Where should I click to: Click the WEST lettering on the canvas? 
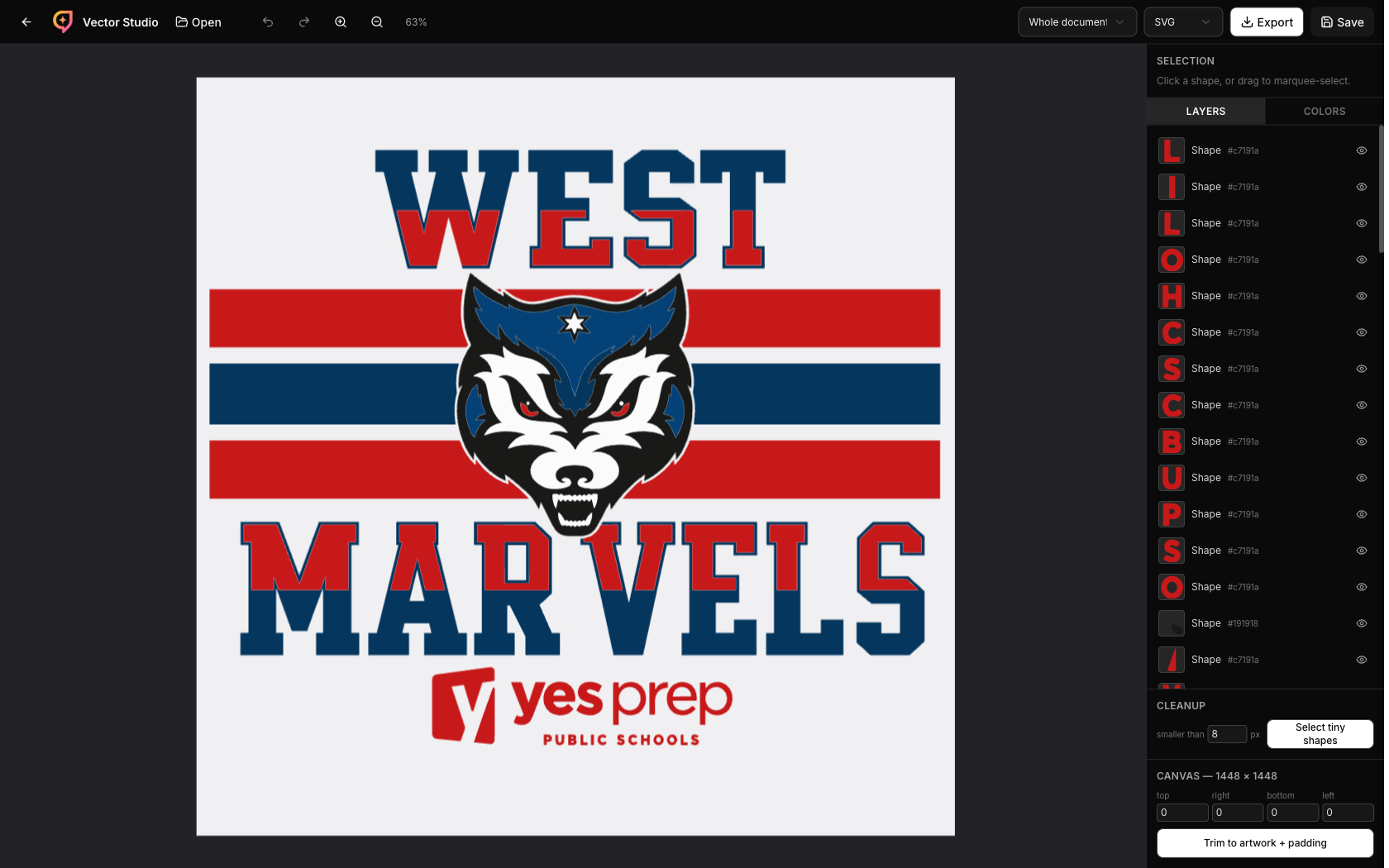[580, 209]
